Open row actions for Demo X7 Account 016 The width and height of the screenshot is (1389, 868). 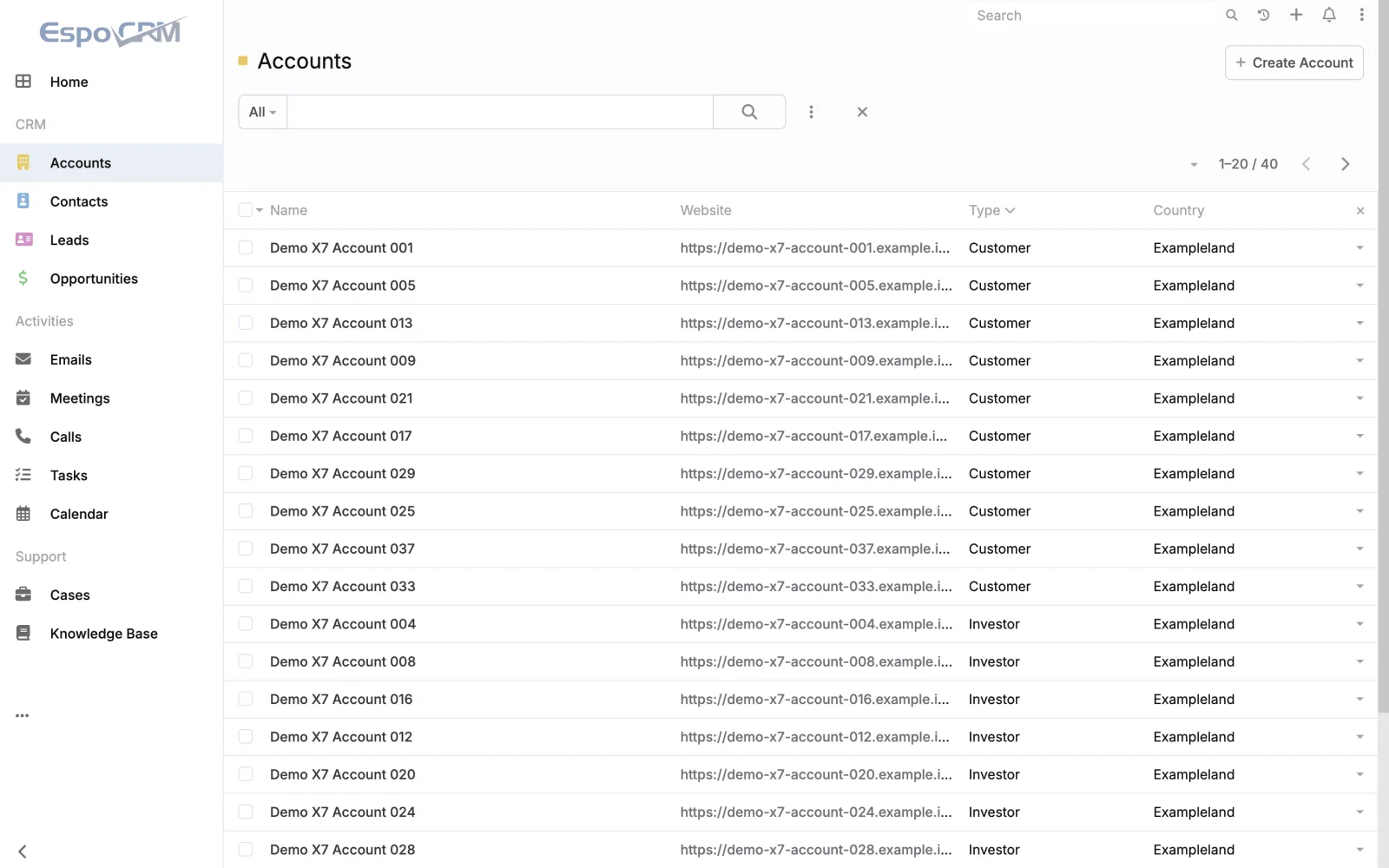click(x=1359, y=700)
